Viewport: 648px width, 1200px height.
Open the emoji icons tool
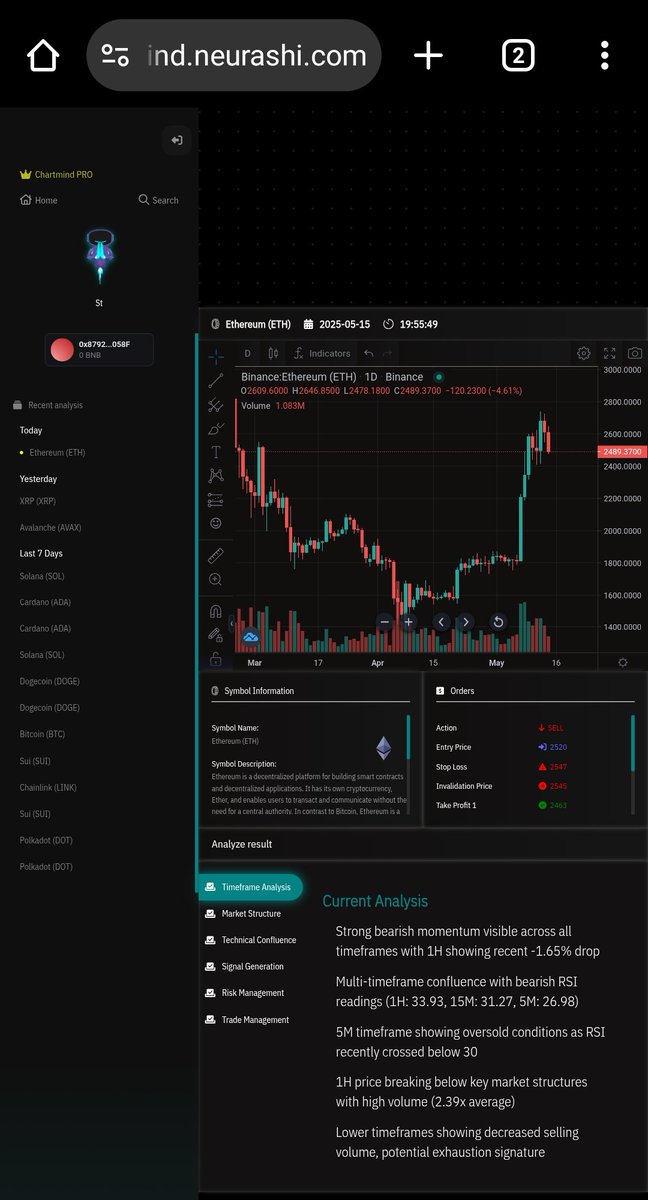tap(215, 523)
